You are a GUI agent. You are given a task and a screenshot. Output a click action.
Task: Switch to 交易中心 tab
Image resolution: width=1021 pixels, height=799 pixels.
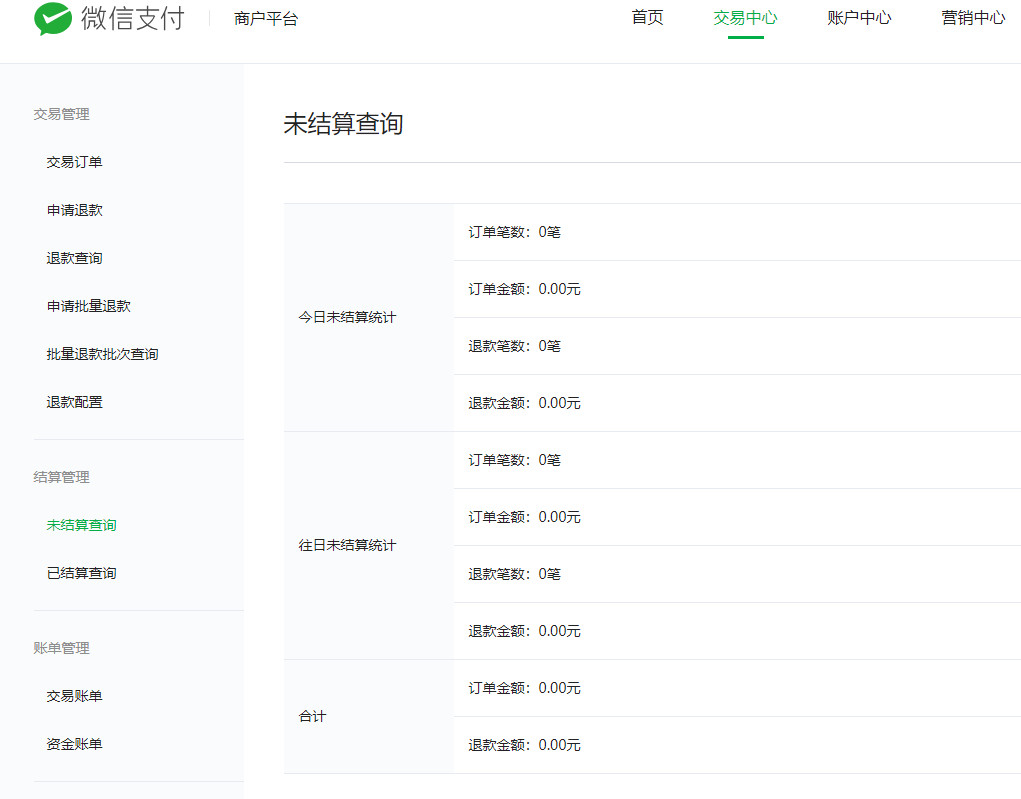pos(745,18)
